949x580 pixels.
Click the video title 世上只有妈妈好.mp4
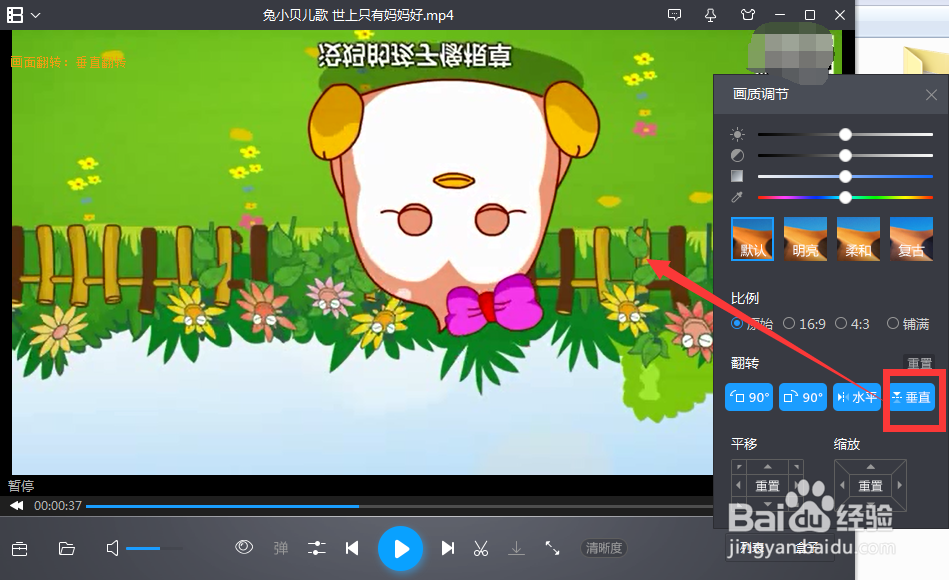[x=358, y=15]
